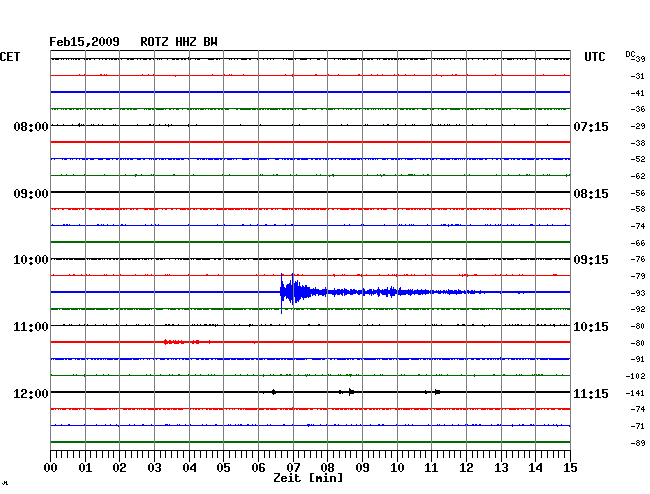Click the DC offset value -58
This screenshot has height=494, width=650.
[x=638, y=209]
